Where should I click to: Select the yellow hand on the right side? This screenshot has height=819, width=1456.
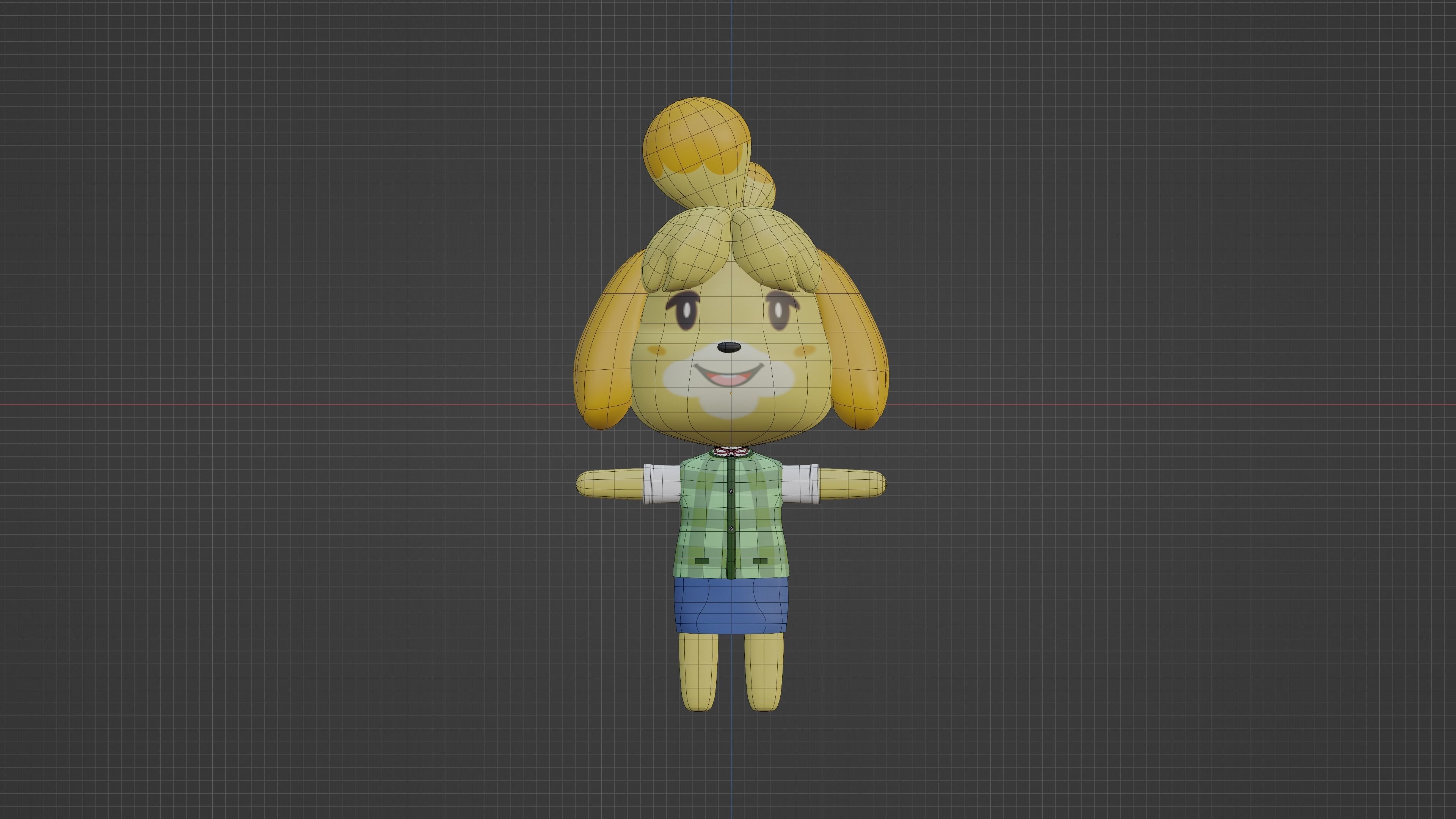(x=852, y=484)
